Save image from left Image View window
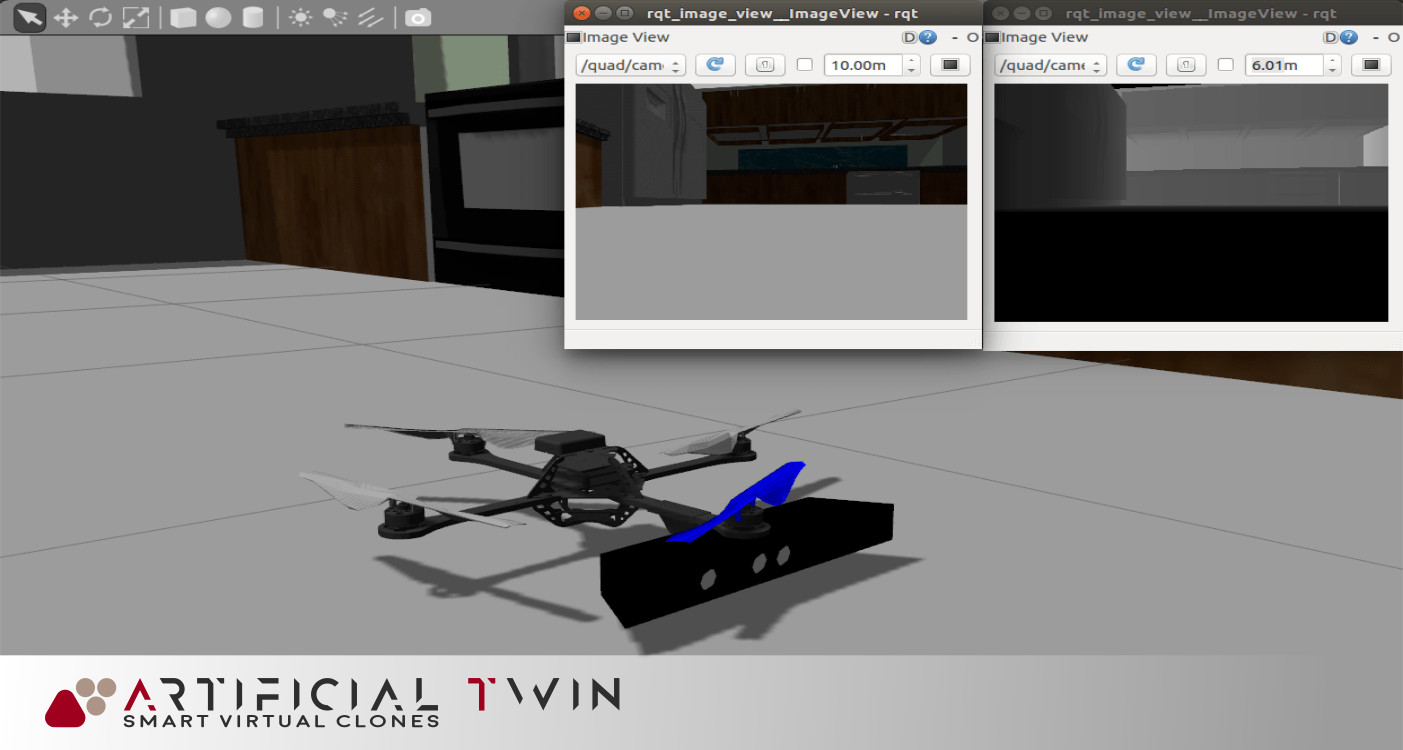1403x750 pixels. coord(950,65)
